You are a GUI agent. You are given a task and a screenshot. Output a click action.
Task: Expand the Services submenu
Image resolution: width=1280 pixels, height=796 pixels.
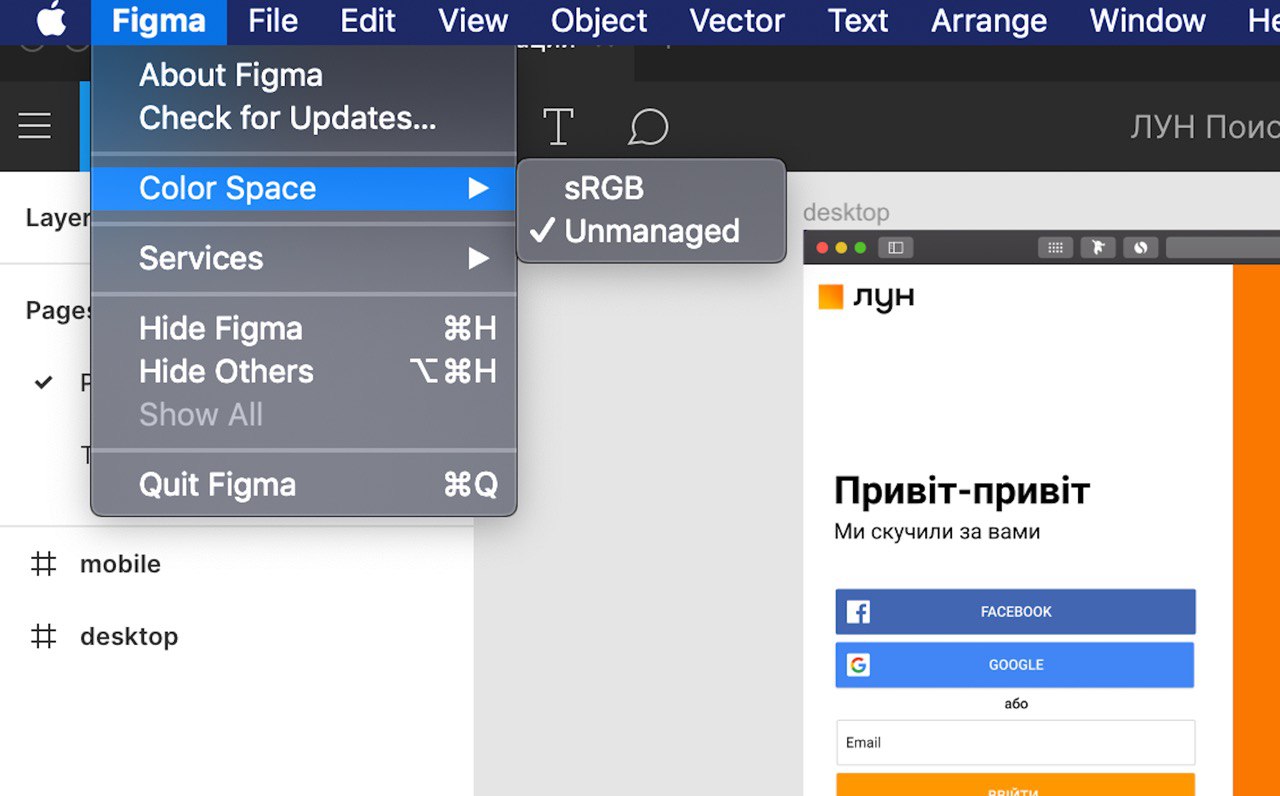point(304,258)
